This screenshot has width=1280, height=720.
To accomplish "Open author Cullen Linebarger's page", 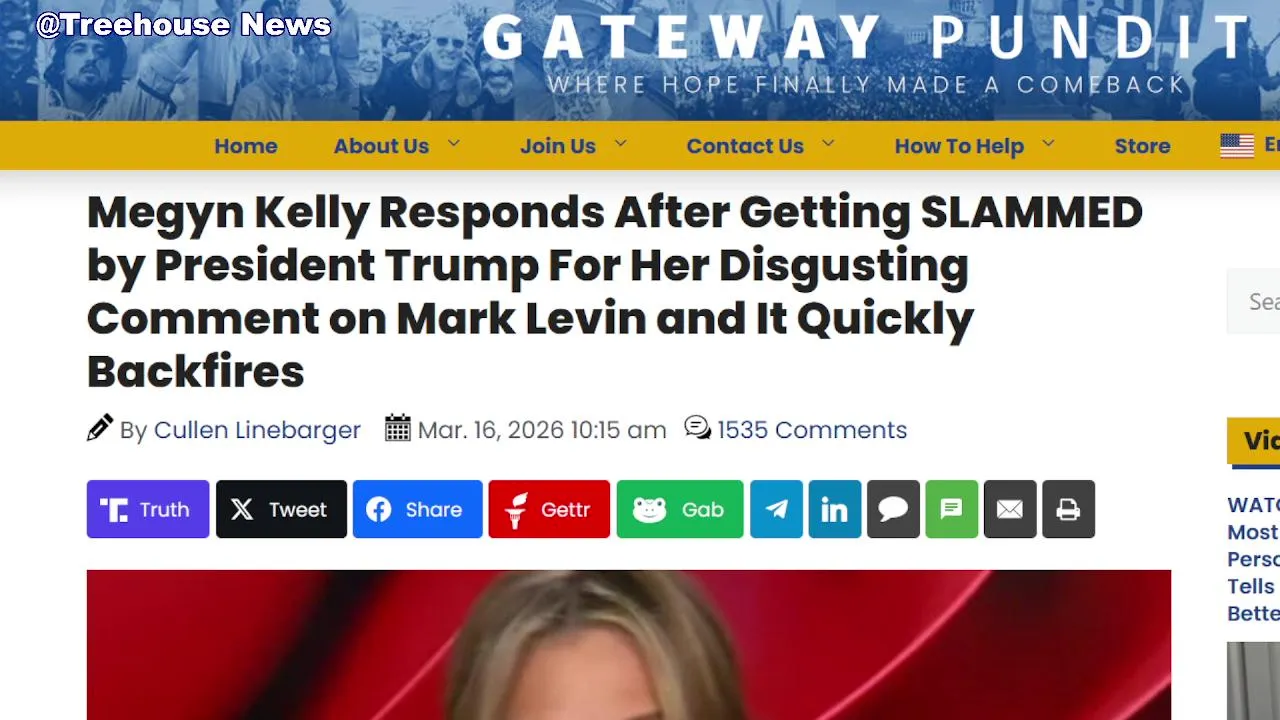I will pos(257,430).
